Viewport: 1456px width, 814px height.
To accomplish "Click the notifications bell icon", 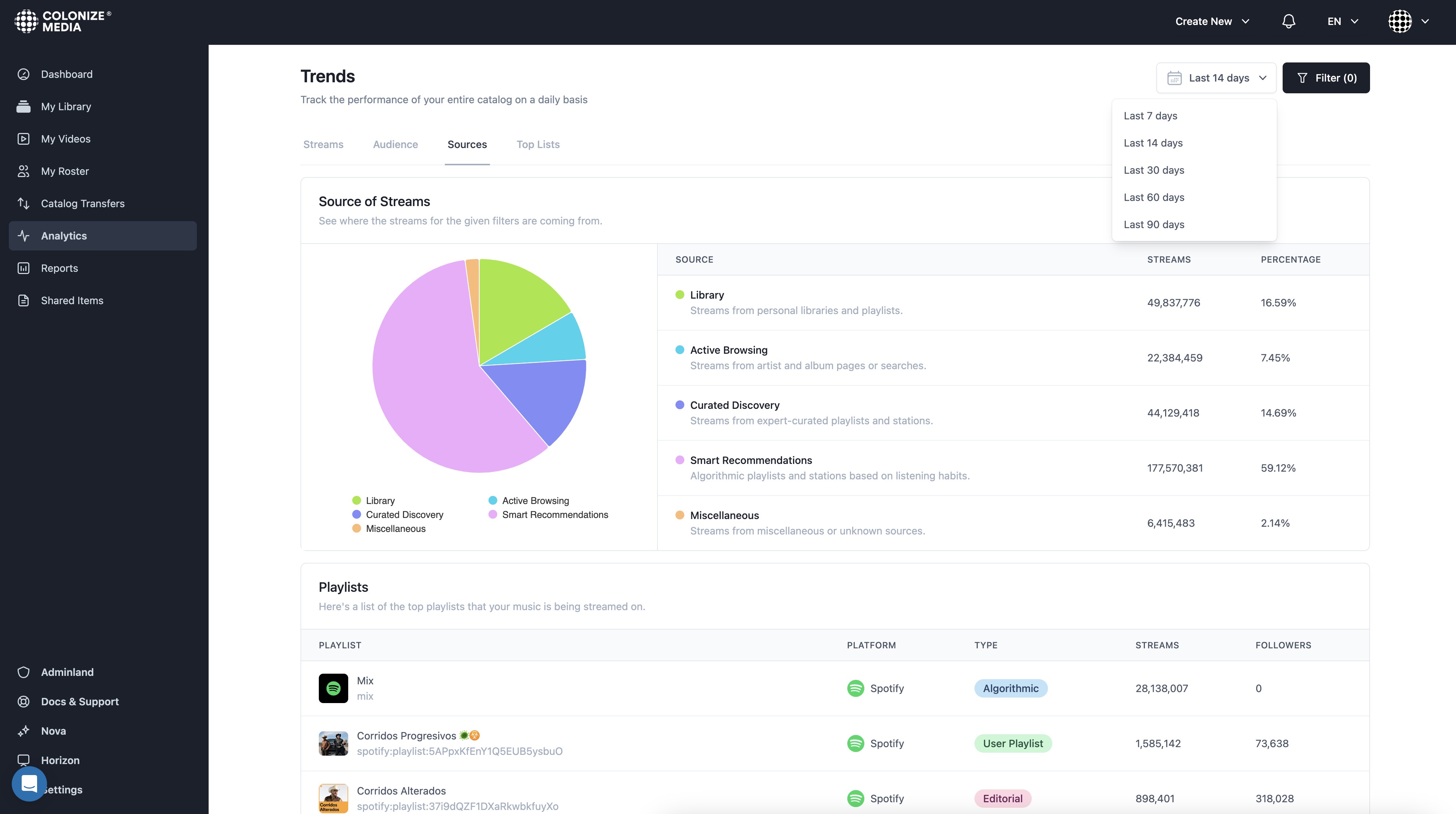I will click(1289, 21).
